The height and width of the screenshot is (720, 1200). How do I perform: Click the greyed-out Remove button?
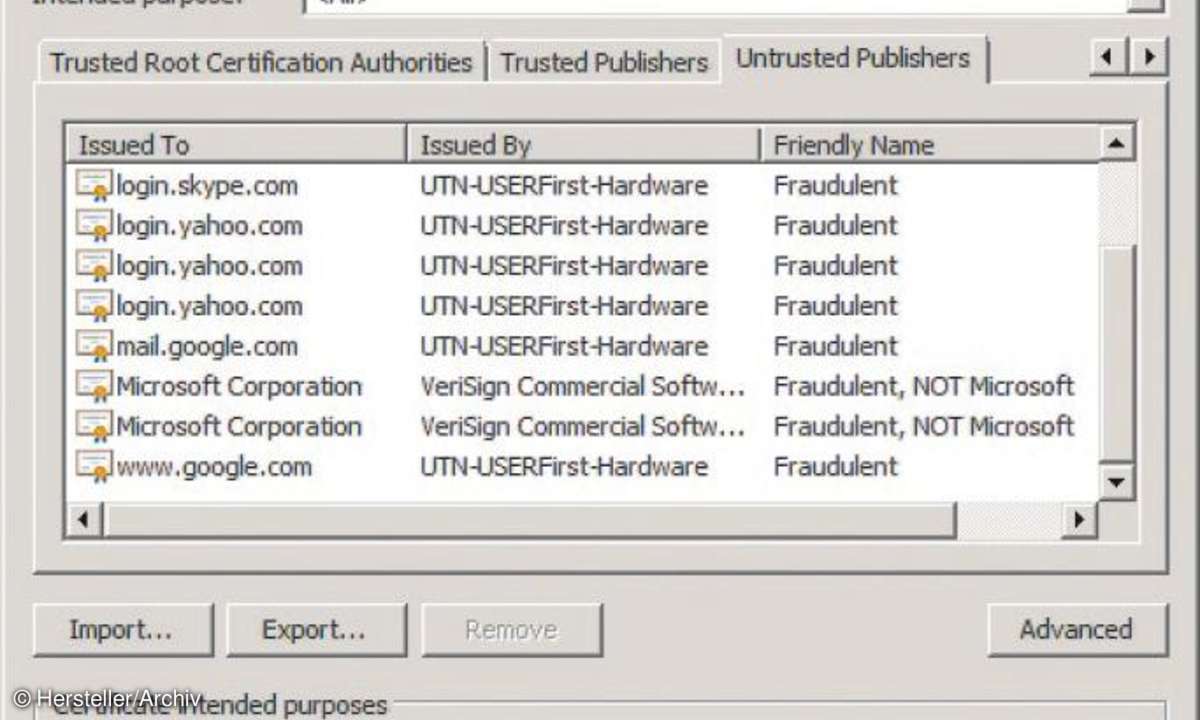click(511, 630)
